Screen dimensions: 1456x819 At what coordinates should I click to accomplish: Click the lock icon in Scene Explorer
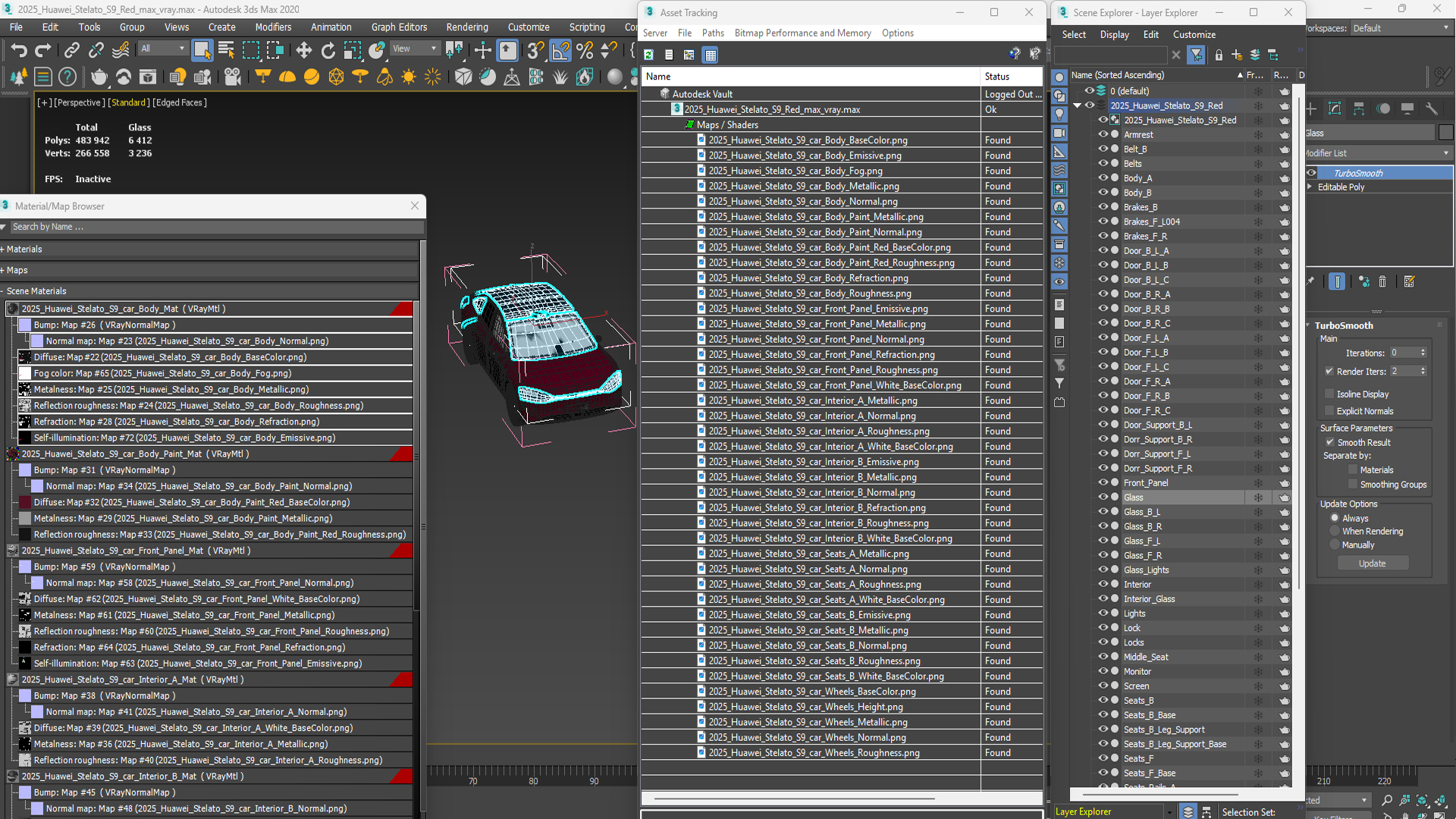pyautogui.click(x=1219, y=55)
